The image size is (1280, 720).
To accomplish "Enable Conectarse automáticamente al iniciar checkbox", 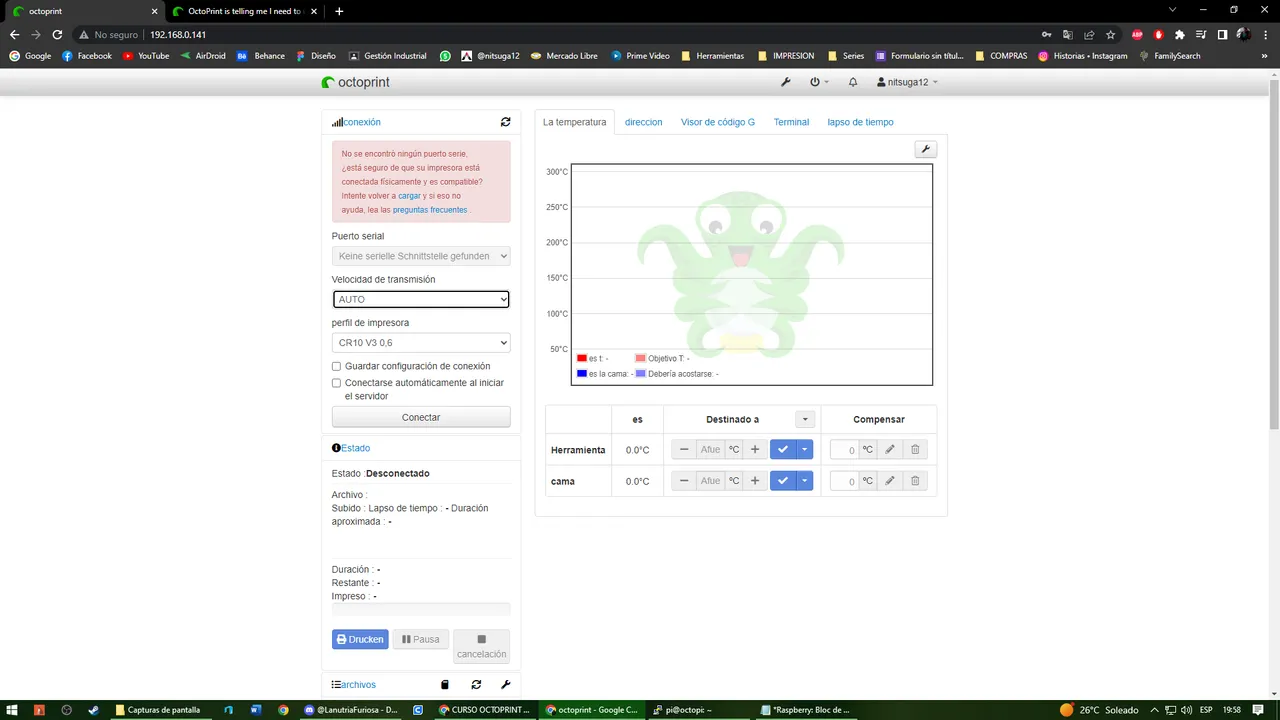I will [x=336, y=383].
